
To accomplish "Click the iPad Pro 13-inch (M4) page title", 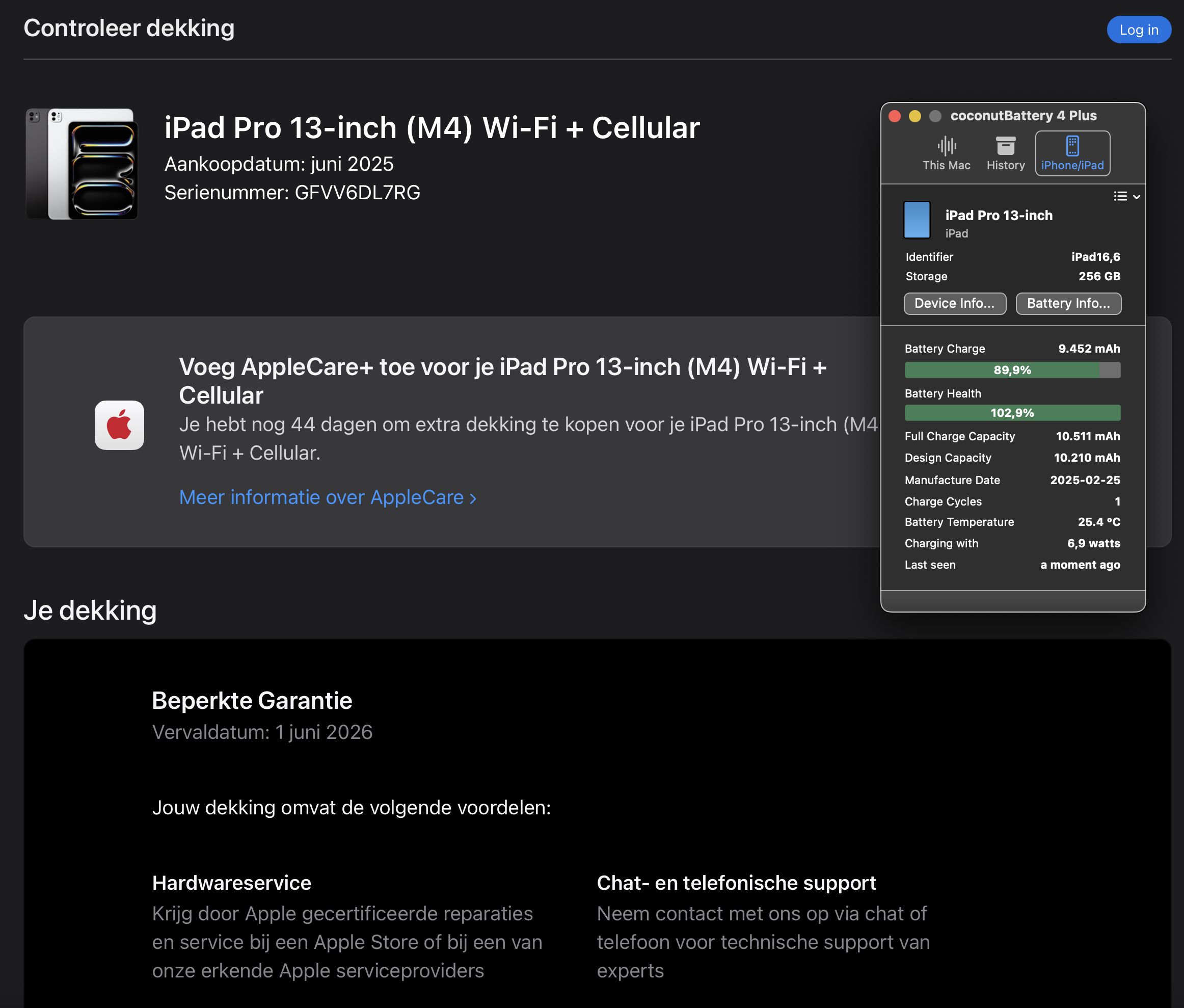I will tap(432, 127).
